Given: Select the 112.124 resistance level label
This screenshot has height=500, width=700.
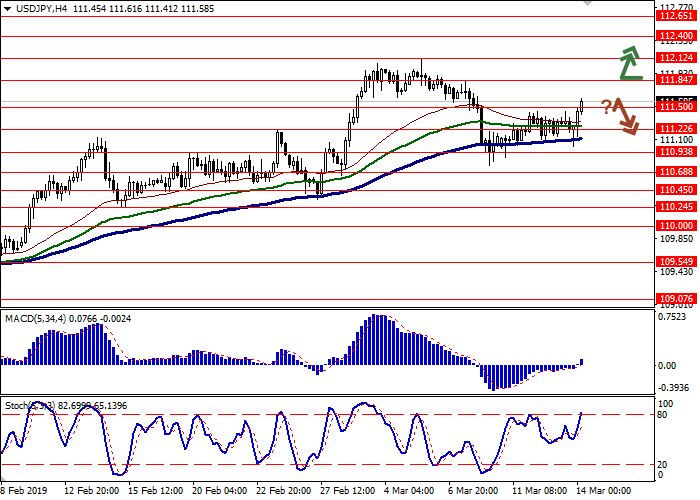Looking at the screenshot, I should 677,59.
